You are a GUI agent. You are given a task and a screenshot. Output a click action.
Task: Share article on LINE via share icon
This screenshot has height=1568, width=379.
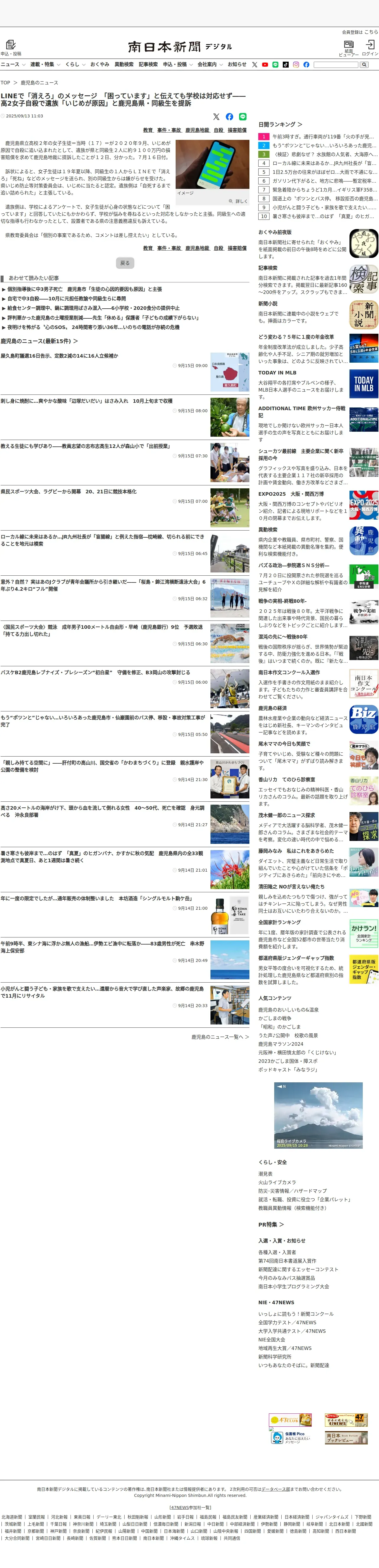pyautogui.click(x=243, y=116)
